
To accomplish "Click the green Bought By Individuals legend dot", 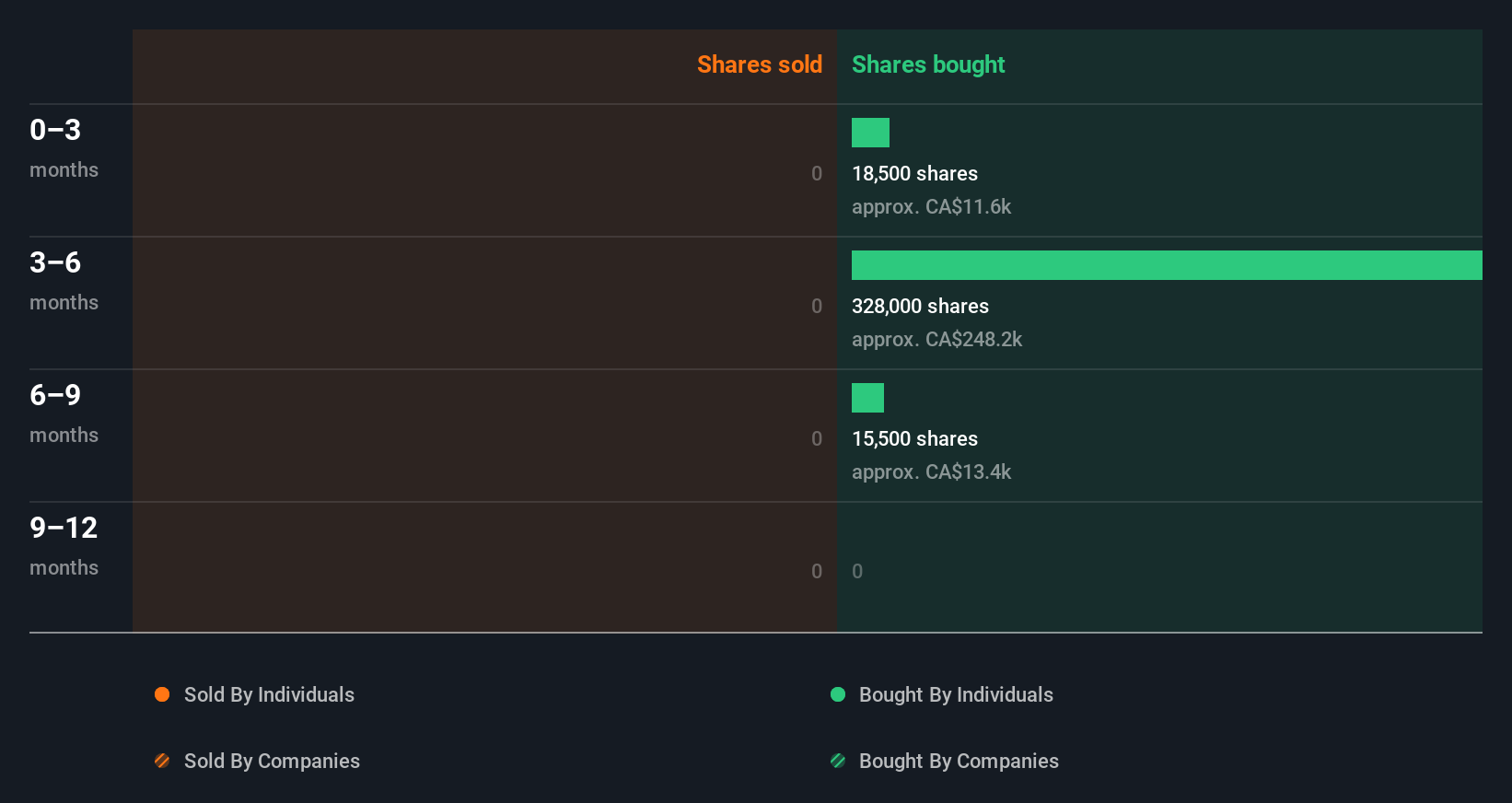I will pos(838,694).
